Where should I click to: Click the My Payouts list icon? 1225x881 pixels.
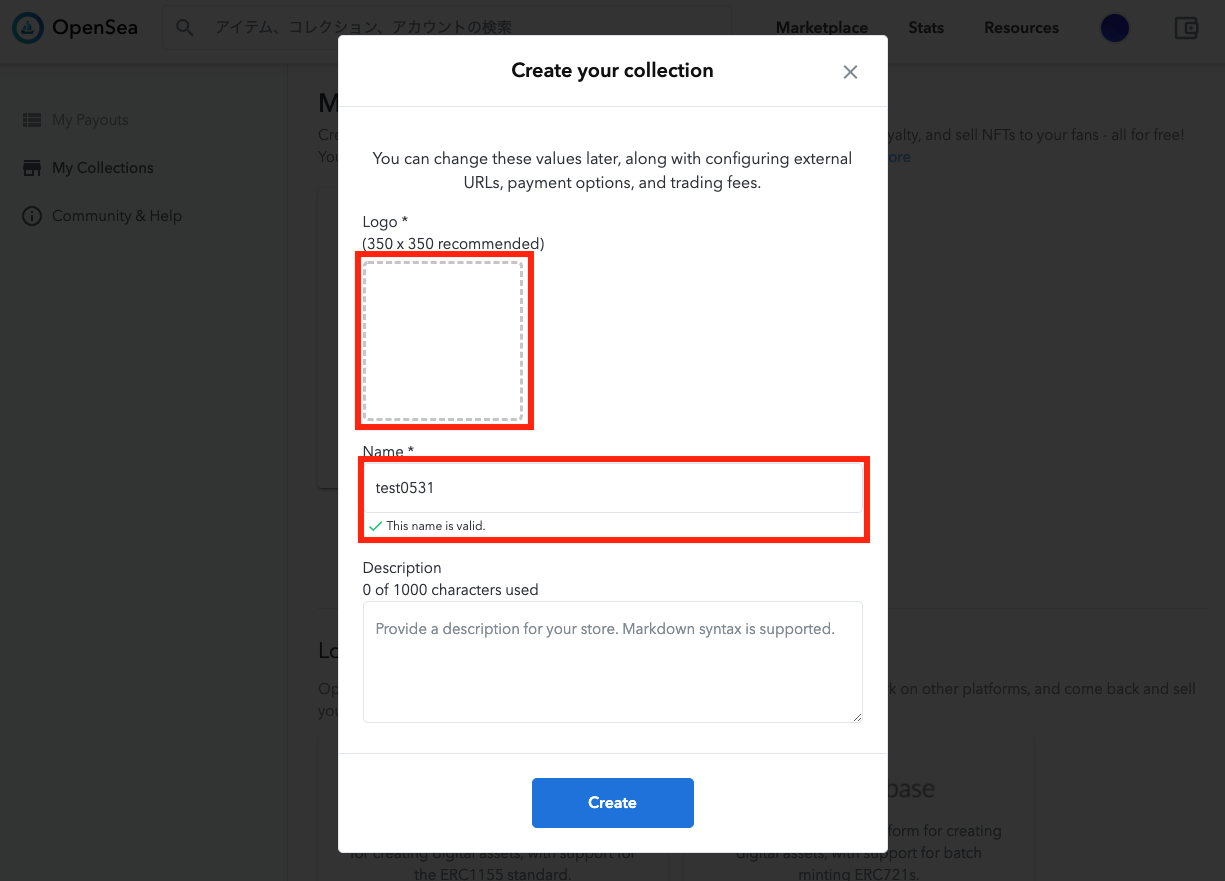coord(32,120)
